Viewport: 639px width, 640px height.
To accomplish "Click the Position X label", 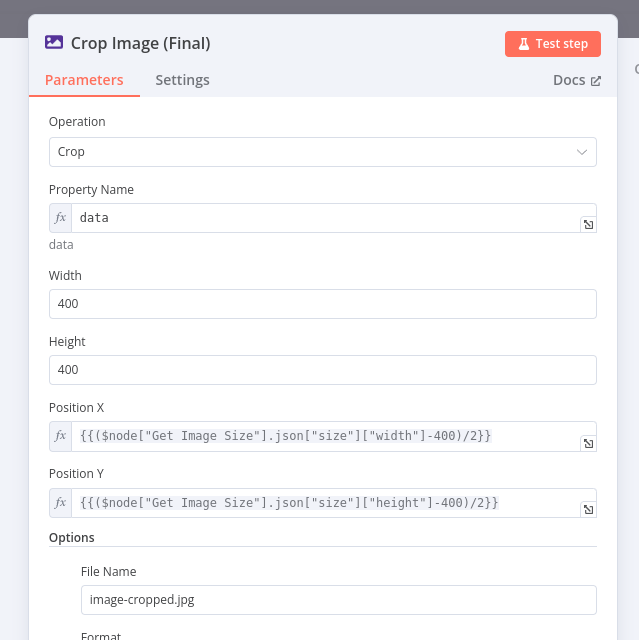I will (x=76, y=408).
